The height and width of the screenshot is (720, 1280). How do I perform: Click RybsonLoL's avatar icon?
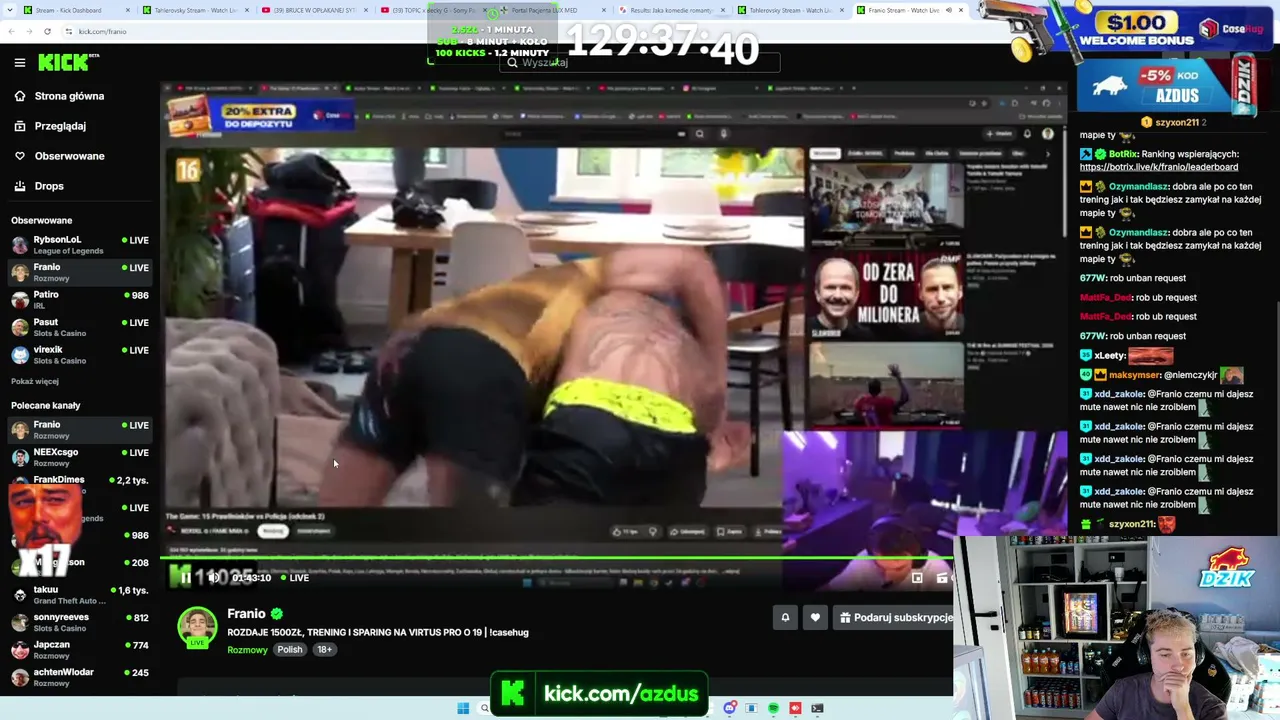(x=20, y=245)
